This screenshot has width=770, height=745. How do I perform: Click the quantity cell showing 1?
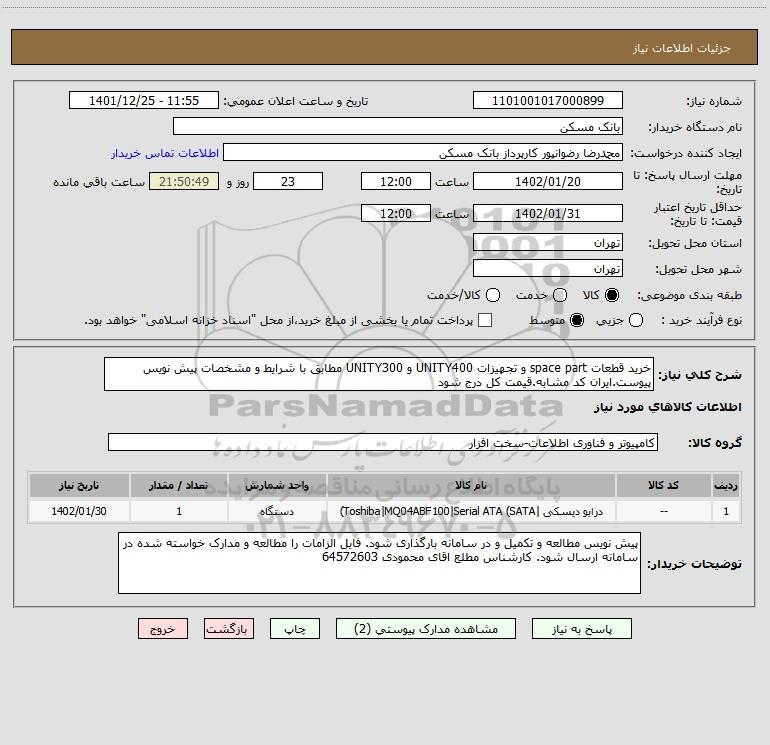pos(179,511)
